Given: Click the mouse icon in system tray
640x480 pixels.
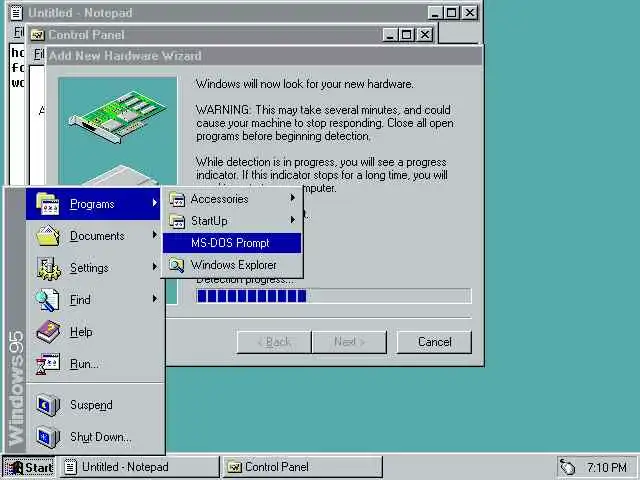Looking at the screenshot, I should click(567, 467).
